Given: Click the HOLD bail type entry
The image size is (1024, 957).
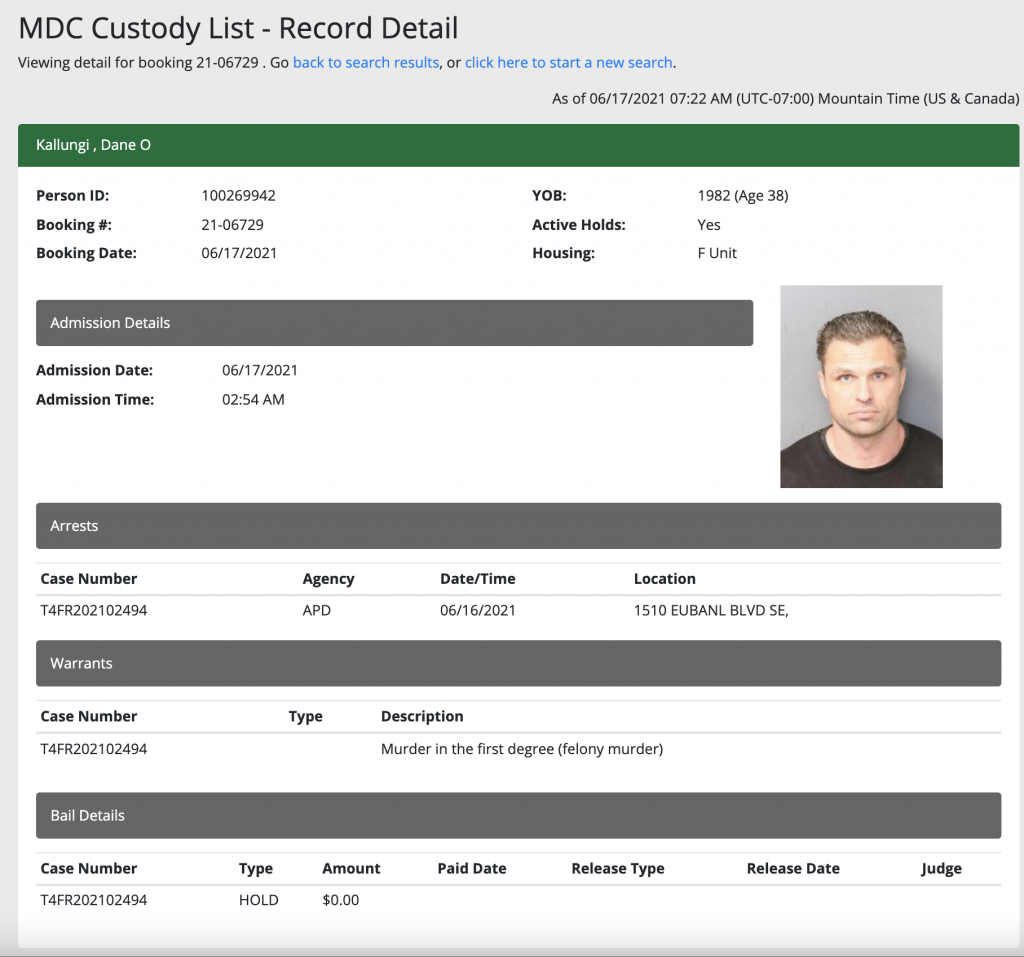Looking at the screenshot, I should click(x=258, y=900).
